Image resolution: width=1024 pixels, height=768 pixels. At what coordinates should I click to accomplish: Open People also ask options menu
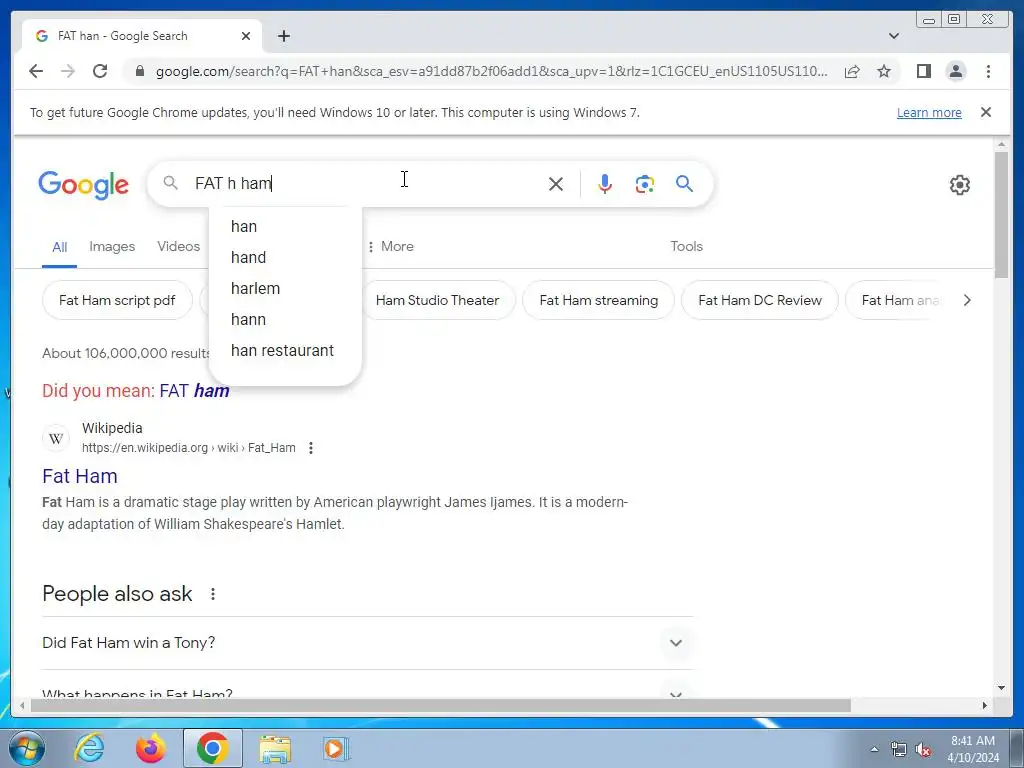[x=212, y=594]
